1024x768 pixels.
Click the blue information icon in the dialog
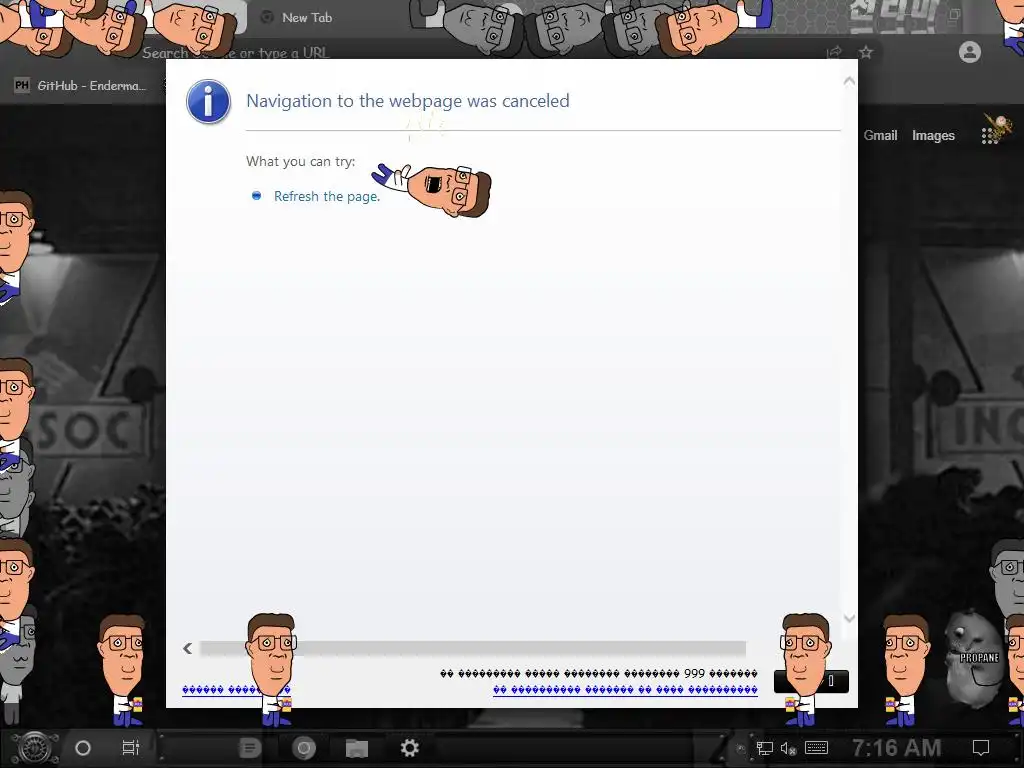(x=208, y=103)
